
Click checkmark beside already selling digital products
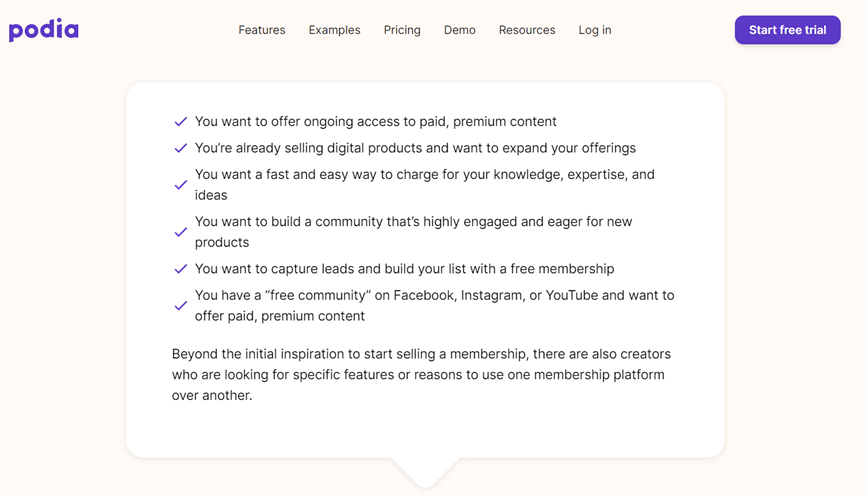point(181,148)
